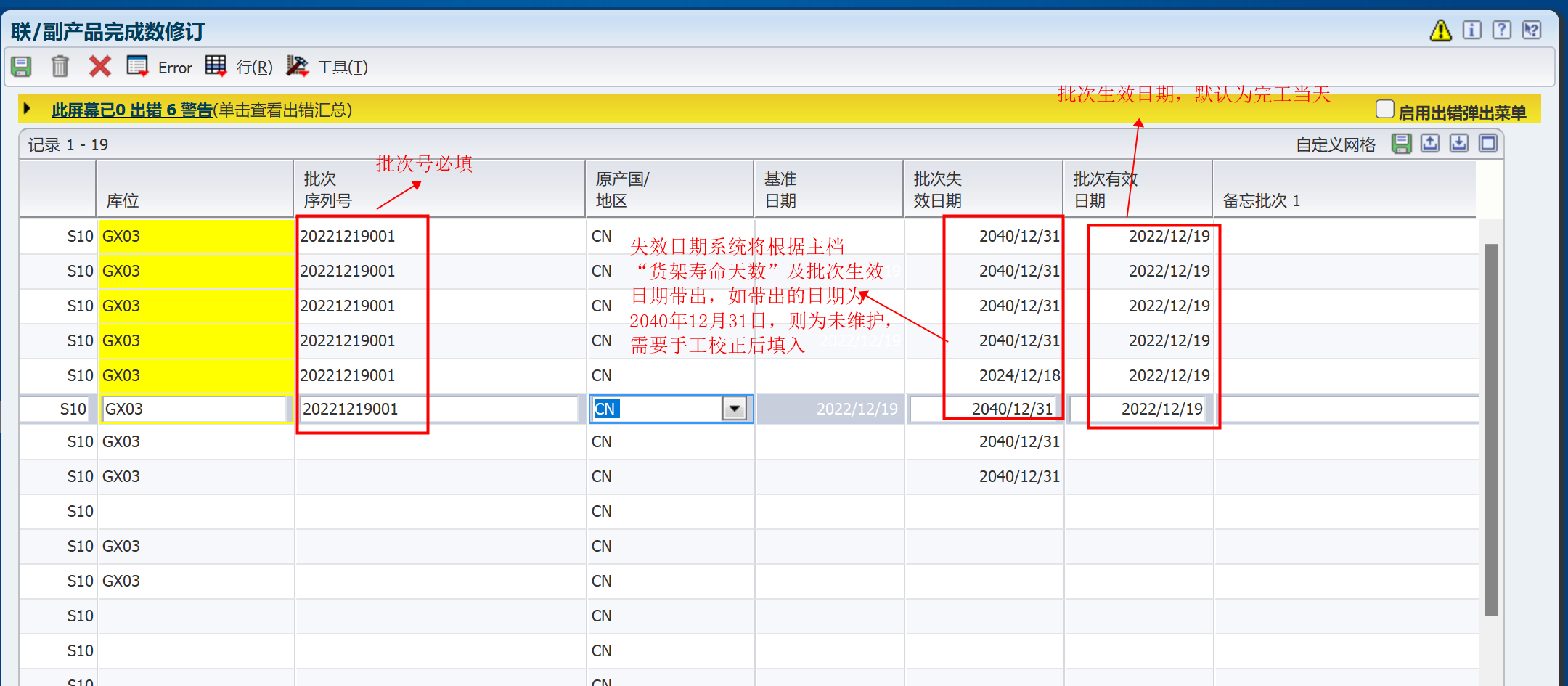Open the 工具(T) tools menu
This screenshot has width=1568, height=686.
click(x=343, y=68)
